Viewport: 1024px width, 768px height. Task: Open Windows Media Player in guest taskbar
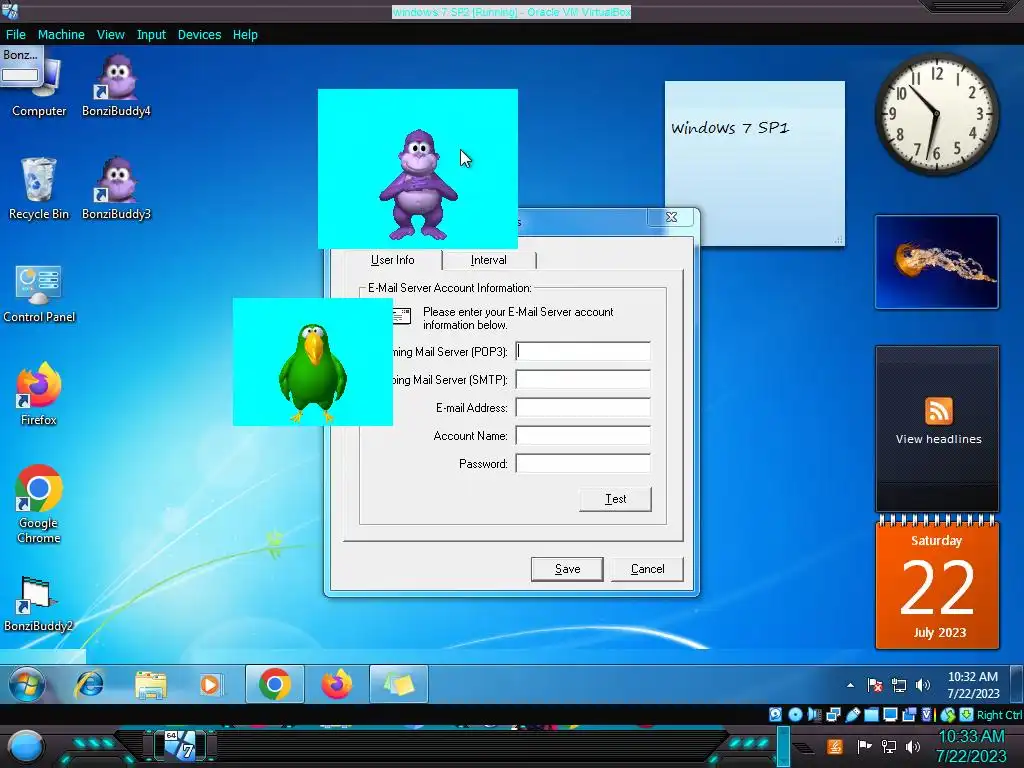pos(210,684)
